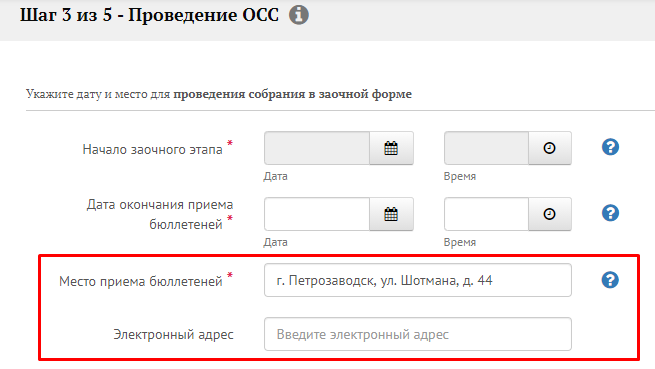Click date field for окончания приема бюллетеней

pos(317,214)
